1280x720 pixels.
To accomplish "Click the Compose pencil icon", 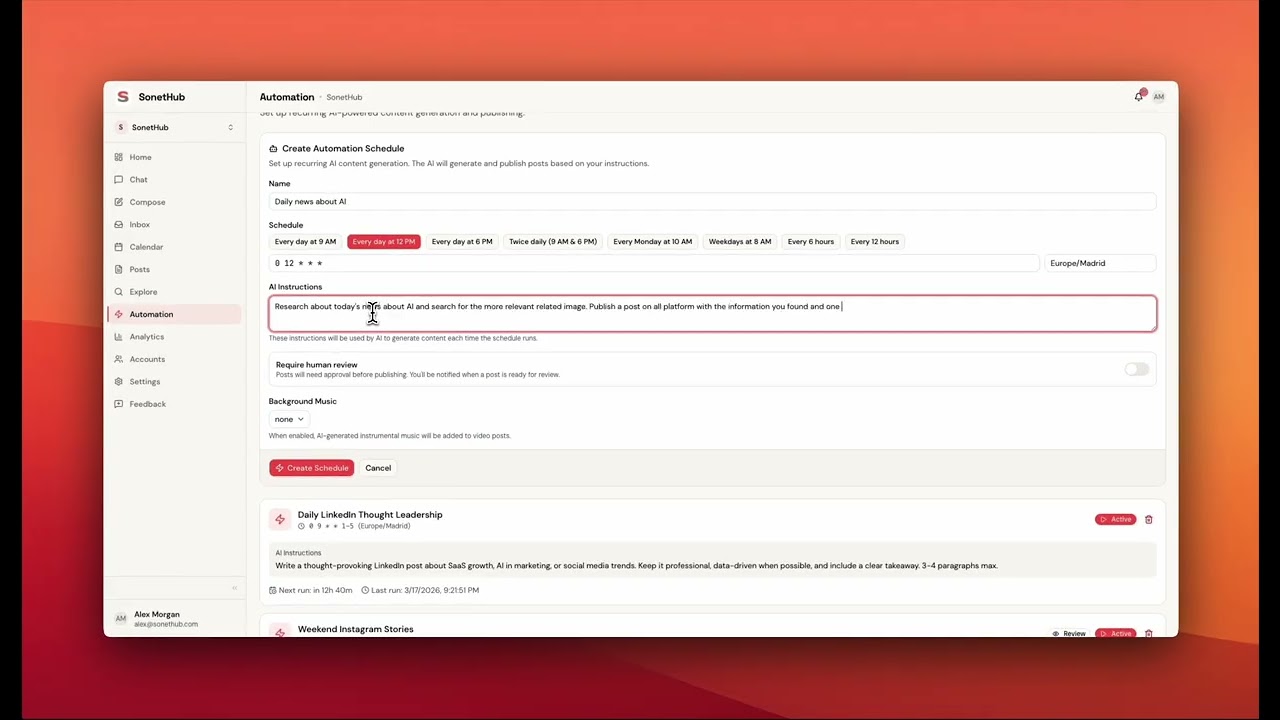I will [119, 202].
